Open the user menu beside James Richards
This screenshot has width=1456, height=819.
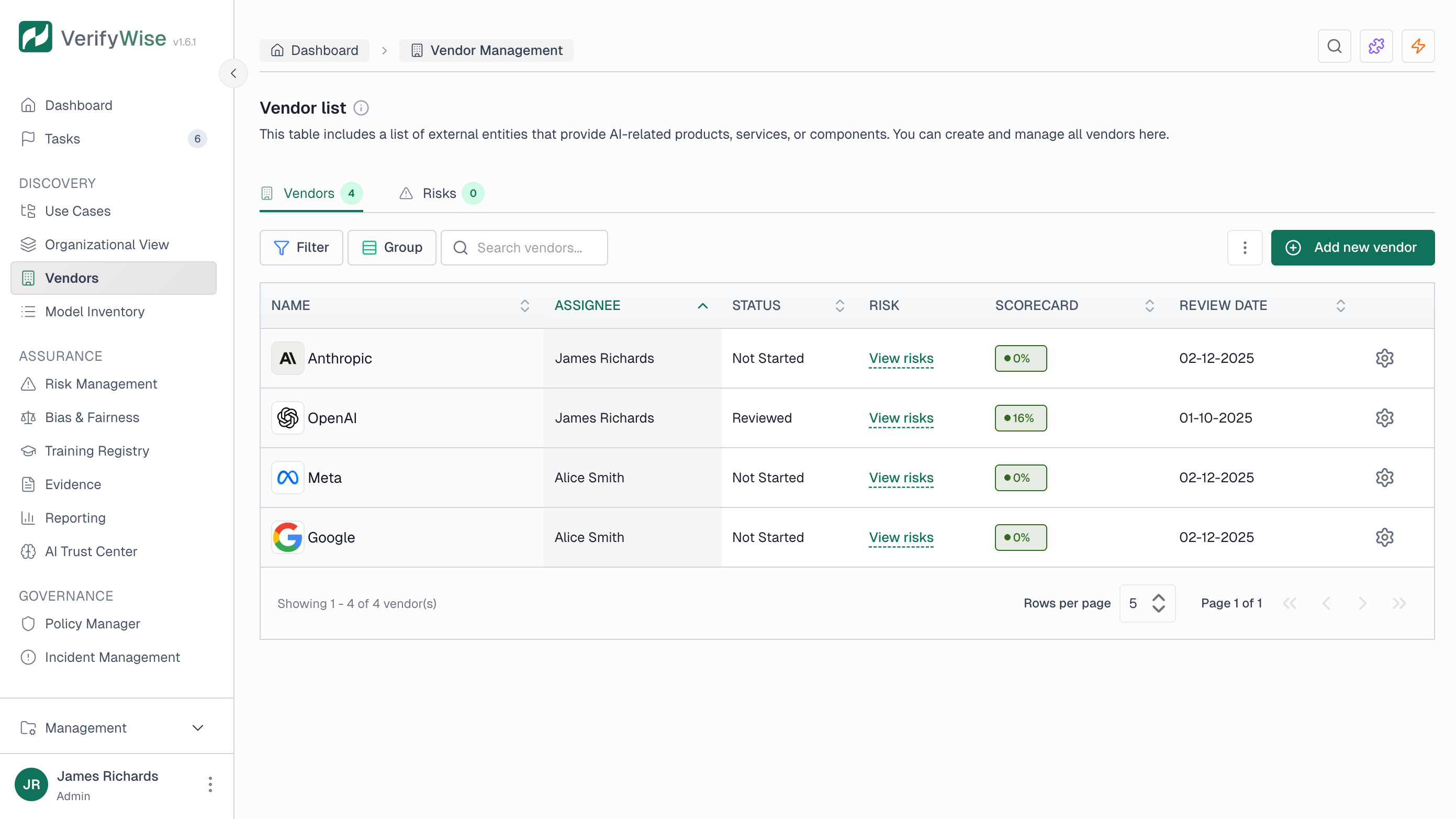(x=210, y=784)
